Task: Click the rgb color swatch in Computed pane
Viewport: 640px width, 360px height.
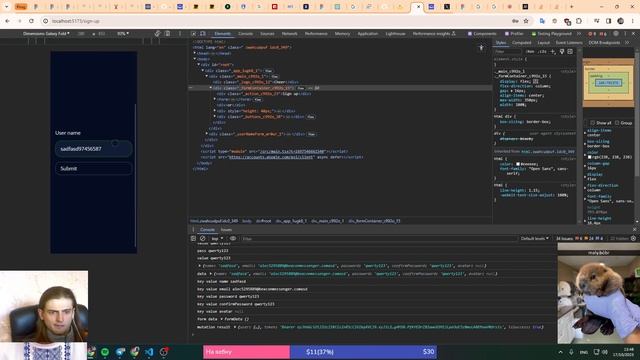Action: [x=589, y=157]
